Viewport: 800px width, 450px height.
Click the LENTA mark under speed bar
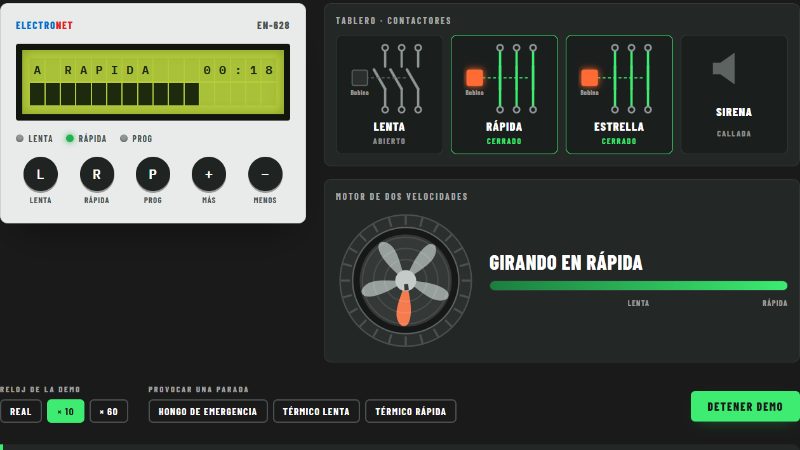coord(638,303)
